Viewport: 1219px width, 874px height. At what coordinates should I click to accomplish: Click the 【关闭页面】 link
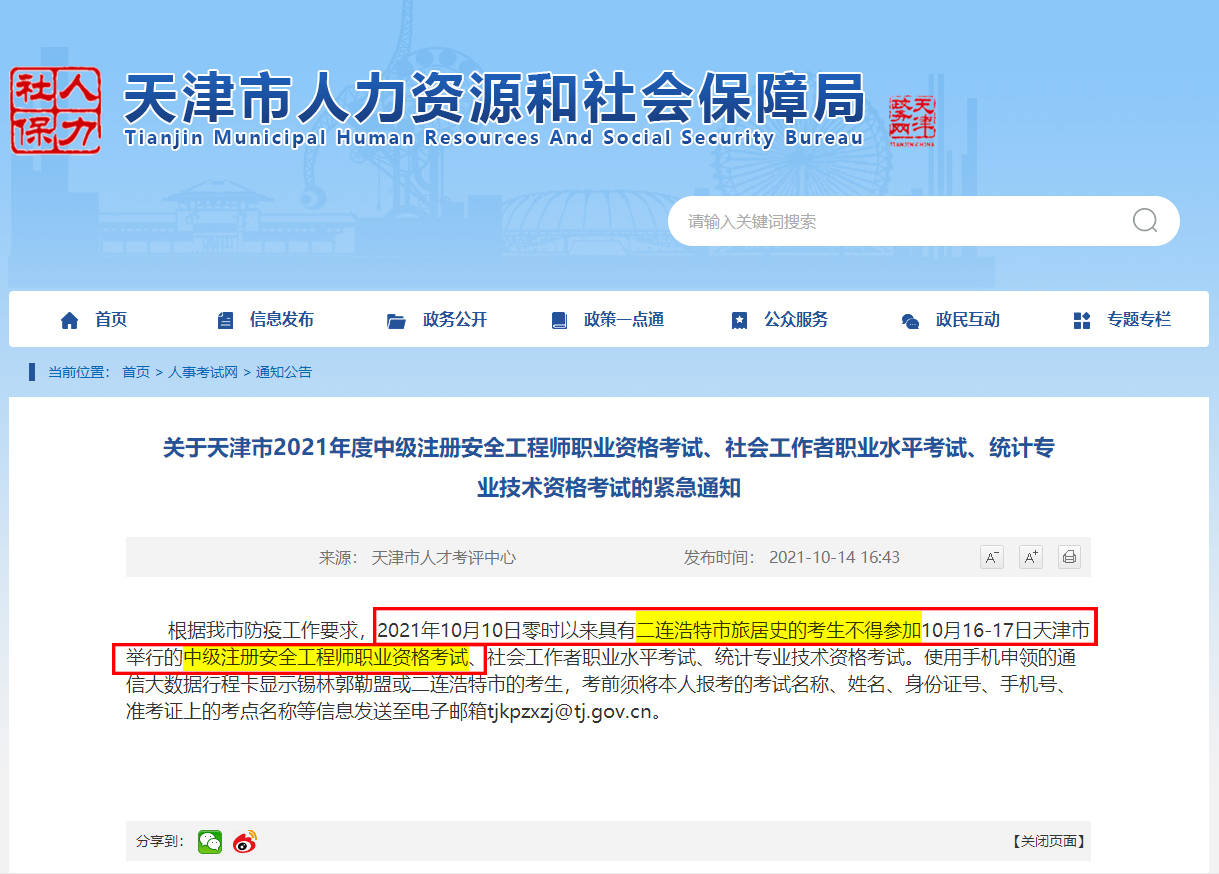coord(1048,842)
